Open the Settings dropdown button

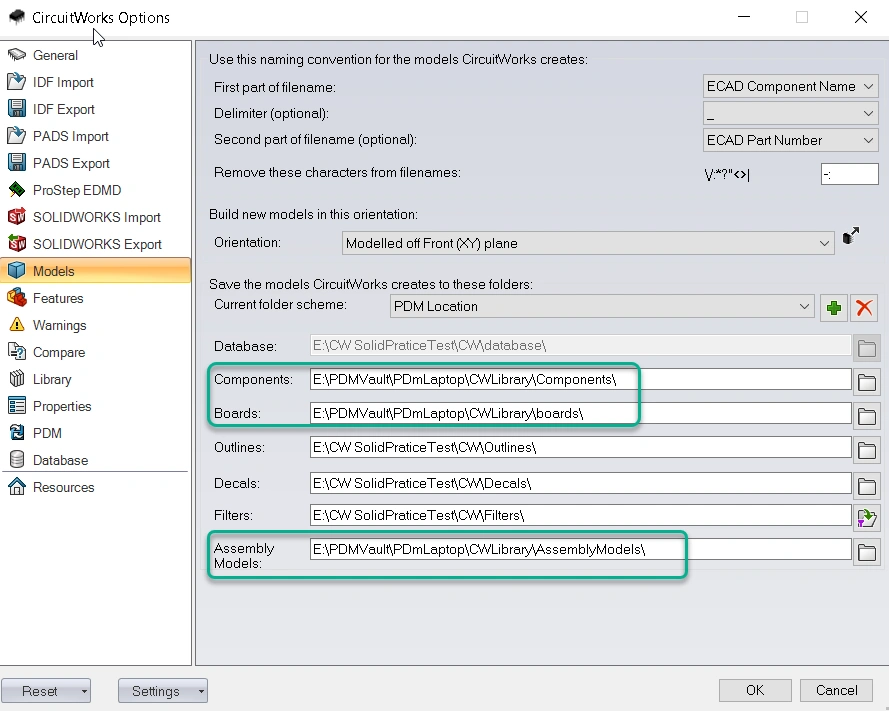click(x=162, y=691)
